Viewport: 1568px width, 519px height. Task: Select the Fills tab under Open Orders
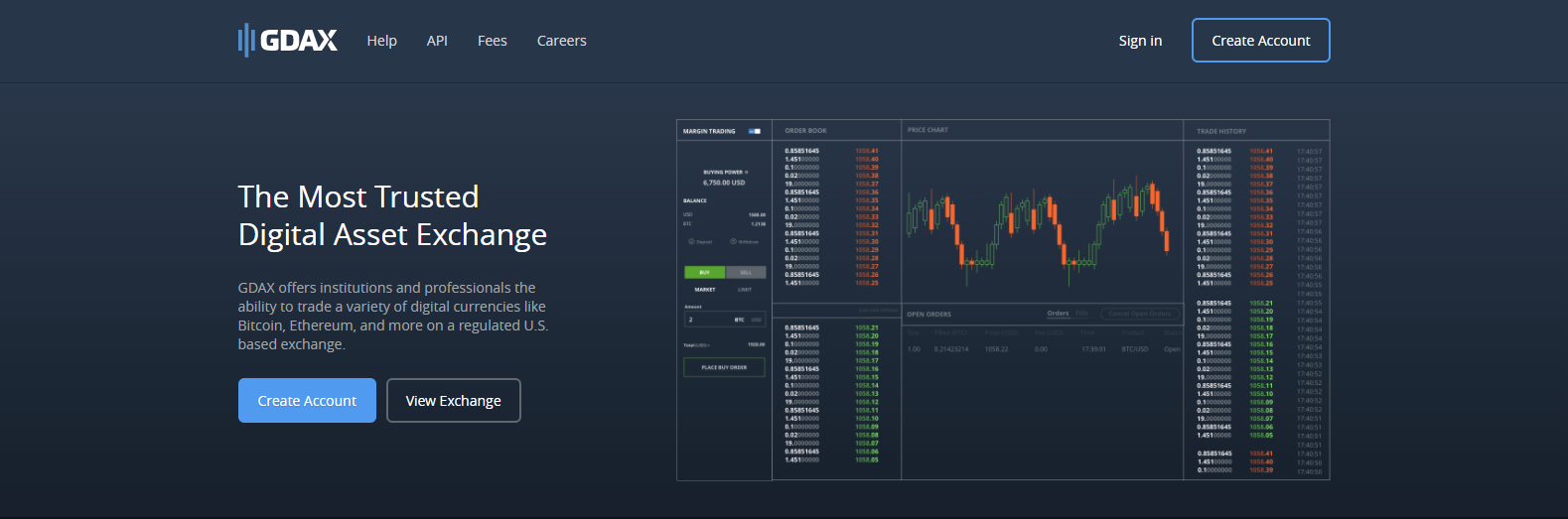point(1081,314)
